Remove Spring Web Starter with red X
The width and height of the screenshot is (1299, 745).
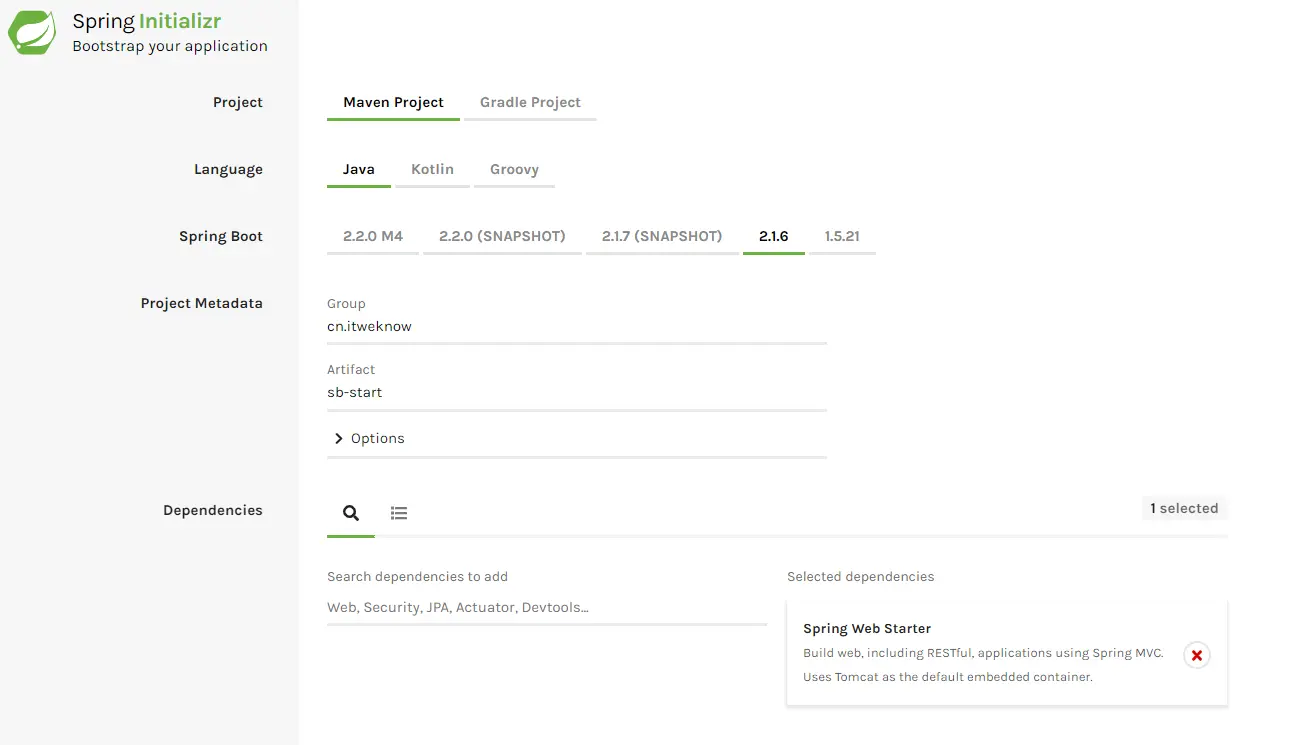tap(1196, 655)
